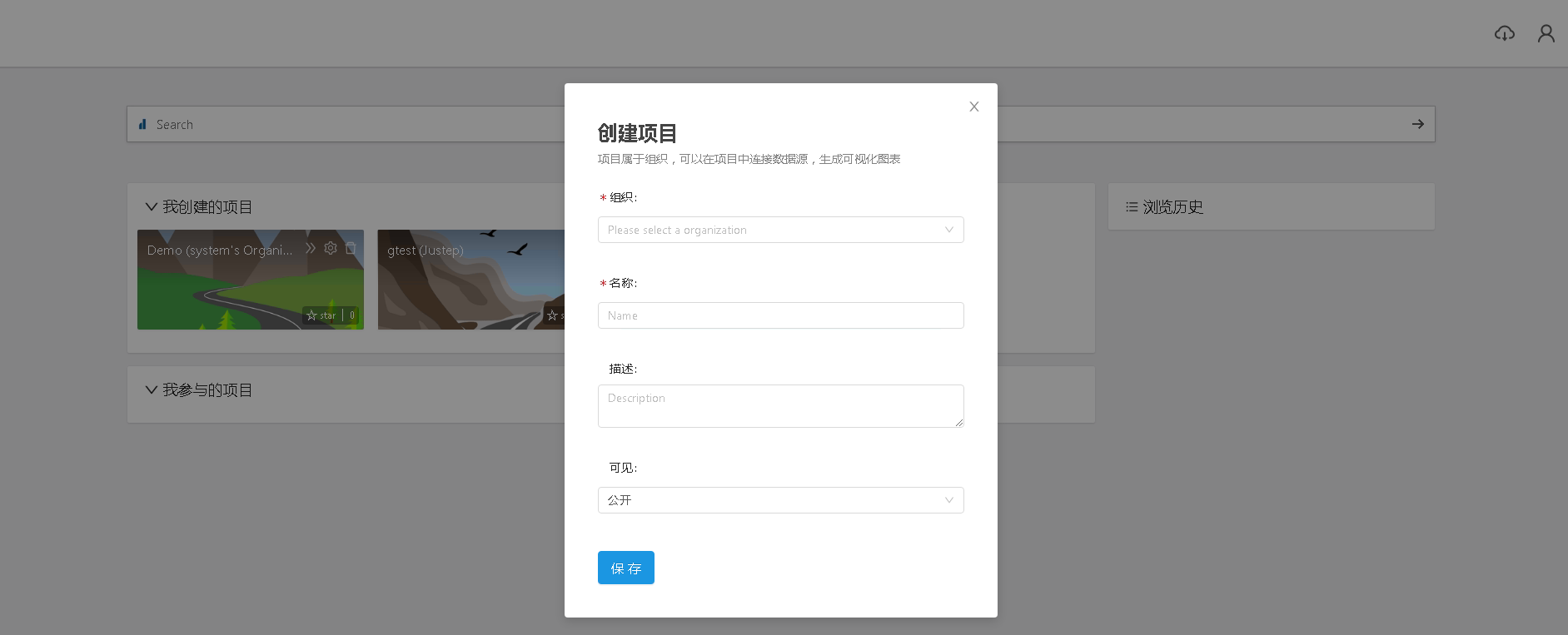
Task: Click the cloud download icon in header
Action: (1504, 33)
